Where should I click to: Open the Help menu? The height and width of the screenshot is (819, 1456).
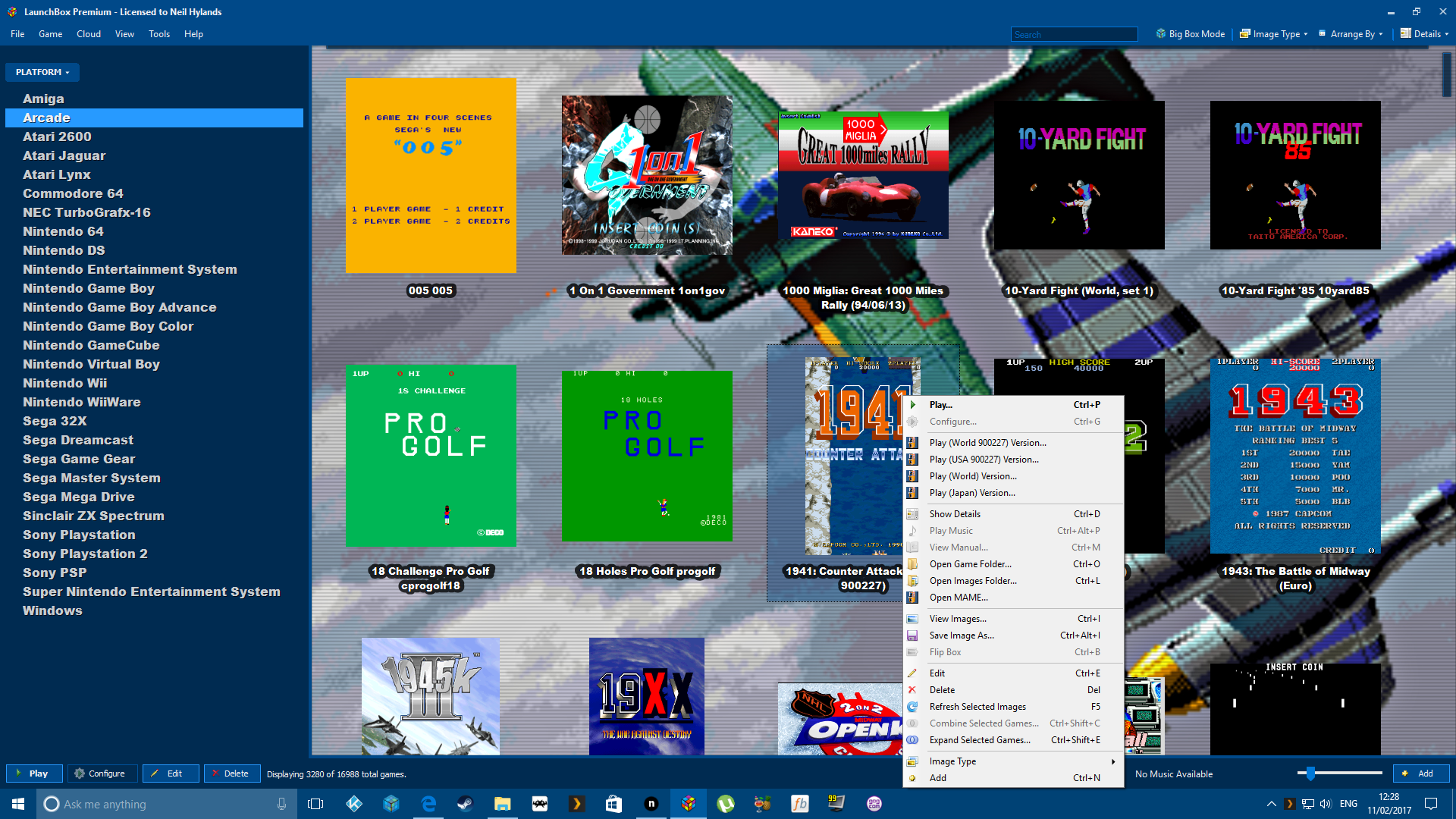click(x=193, y=34)
